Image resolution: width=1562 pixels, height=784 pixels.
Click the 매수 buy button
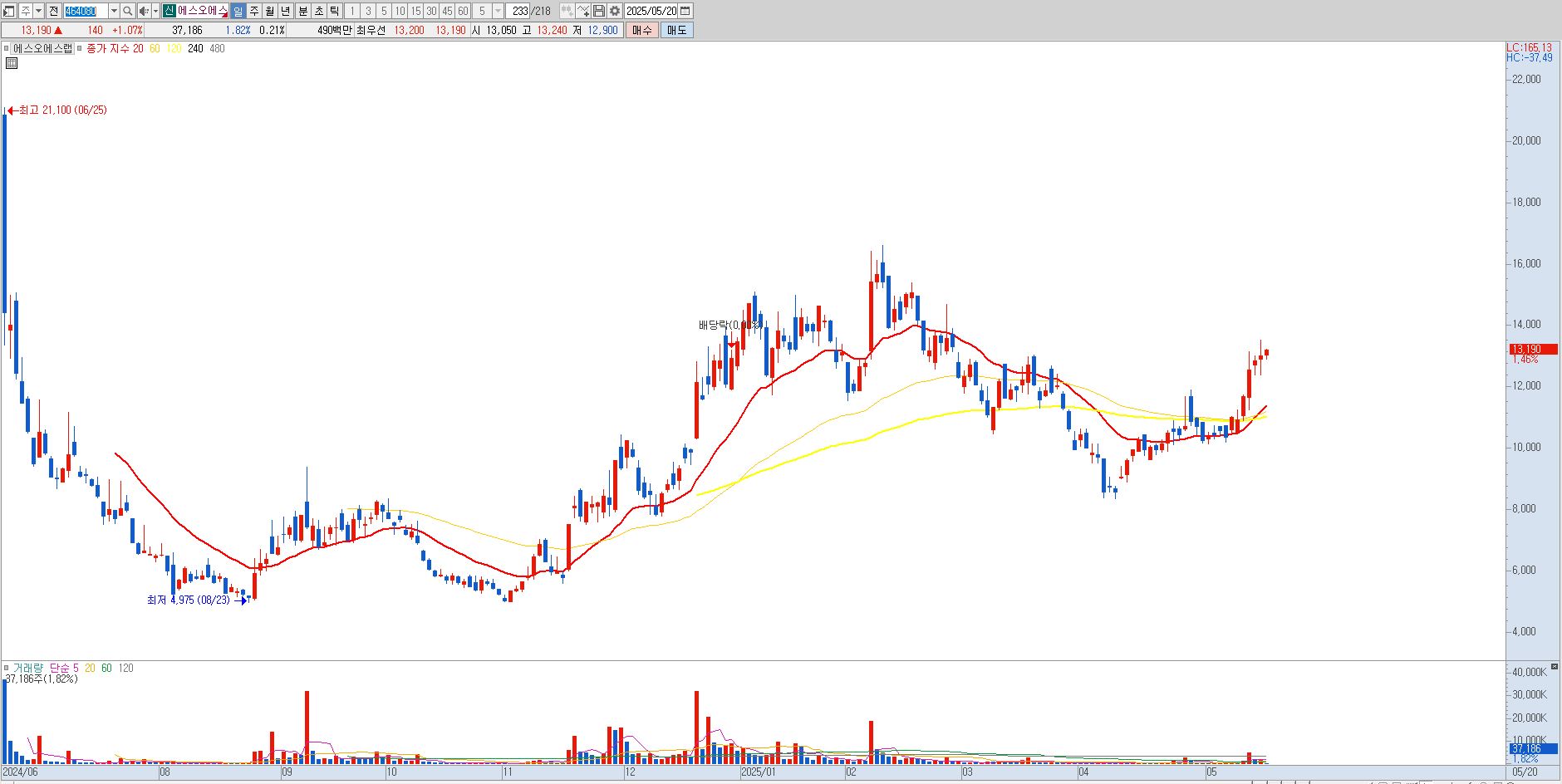(642, 30)
